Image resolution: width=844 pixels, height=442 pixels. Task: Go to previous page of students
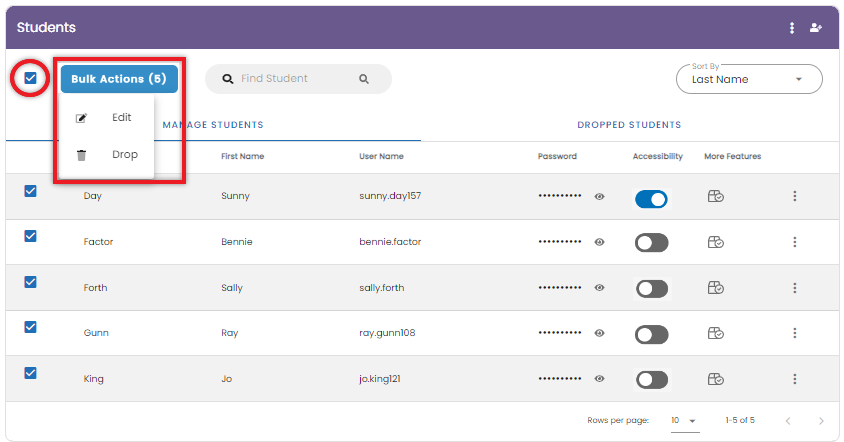tap(788, 421)
